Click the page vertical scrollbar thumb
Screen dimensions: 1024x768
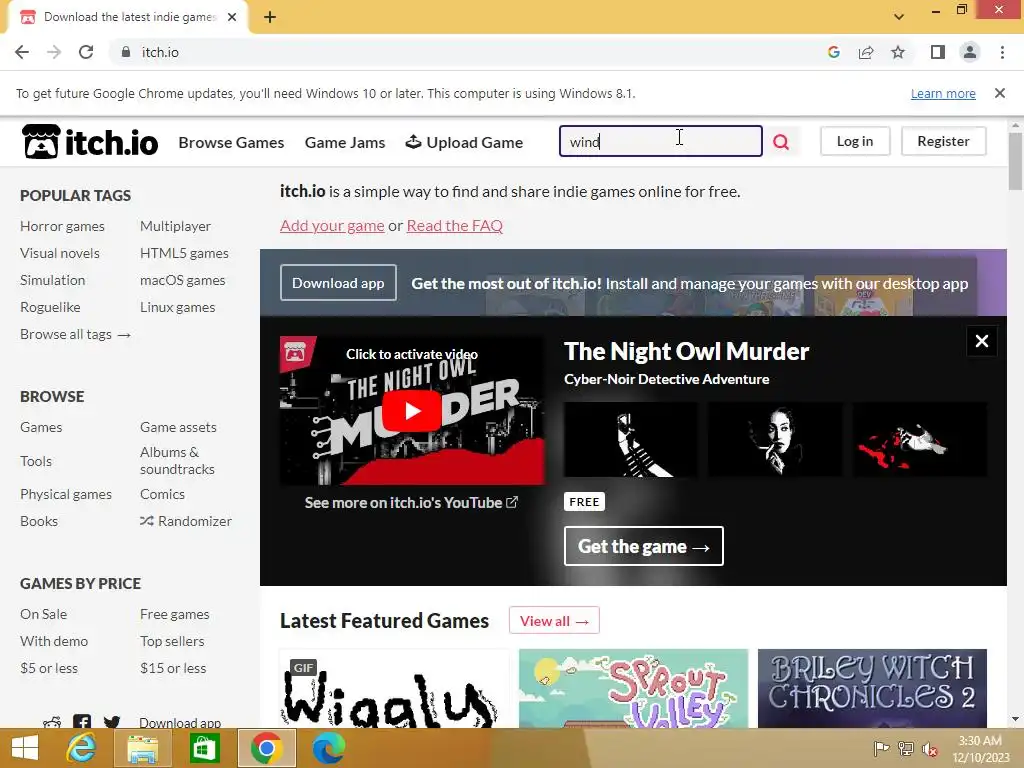tap(1015, 161)
